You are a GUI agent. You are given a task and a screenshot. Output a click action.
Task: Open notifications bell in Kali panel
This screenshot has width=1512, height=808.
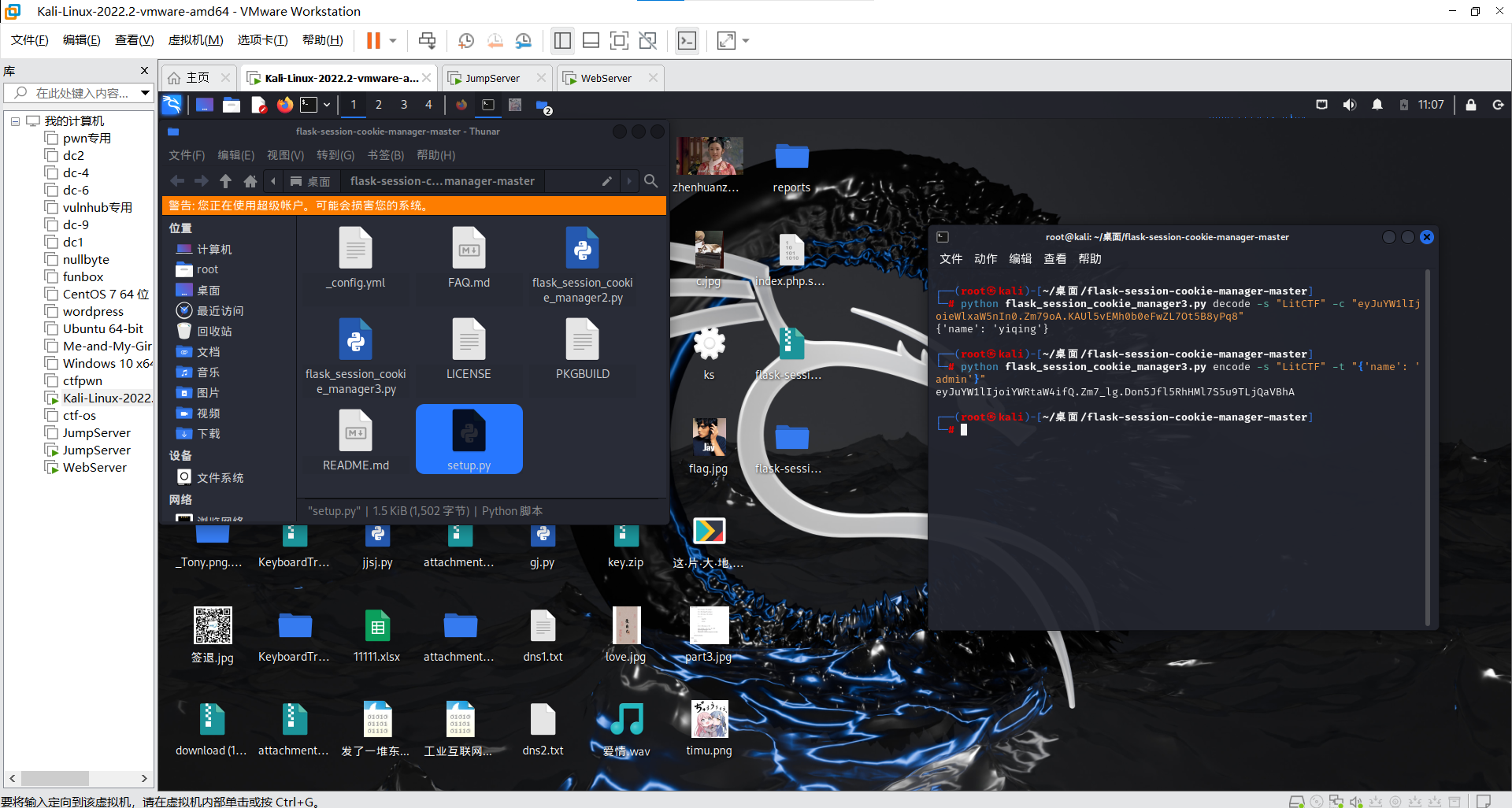[1377, 105]
